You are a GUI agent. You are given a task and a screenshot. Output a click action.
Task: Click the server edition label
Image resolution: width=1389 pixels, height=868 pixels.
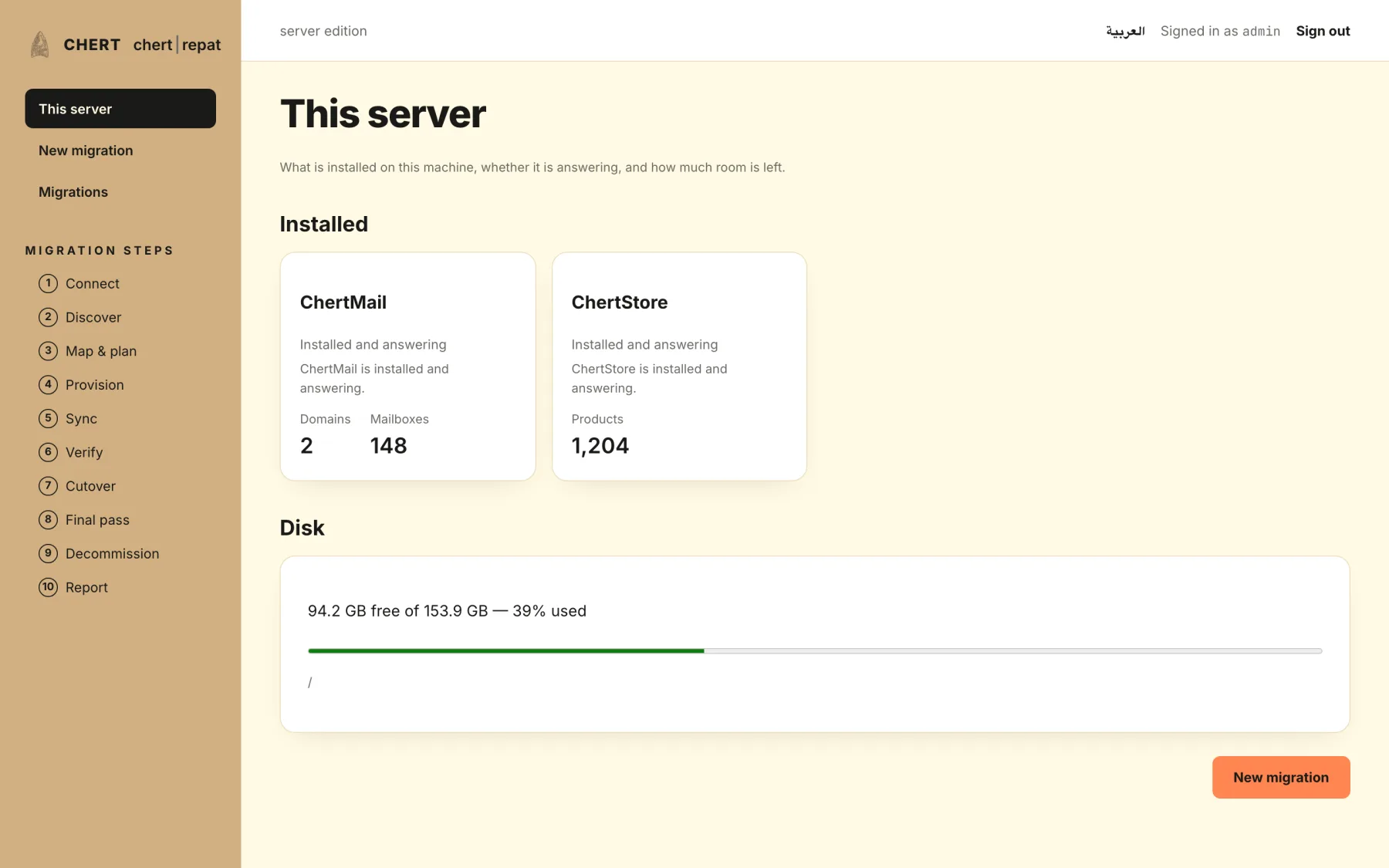323,31
